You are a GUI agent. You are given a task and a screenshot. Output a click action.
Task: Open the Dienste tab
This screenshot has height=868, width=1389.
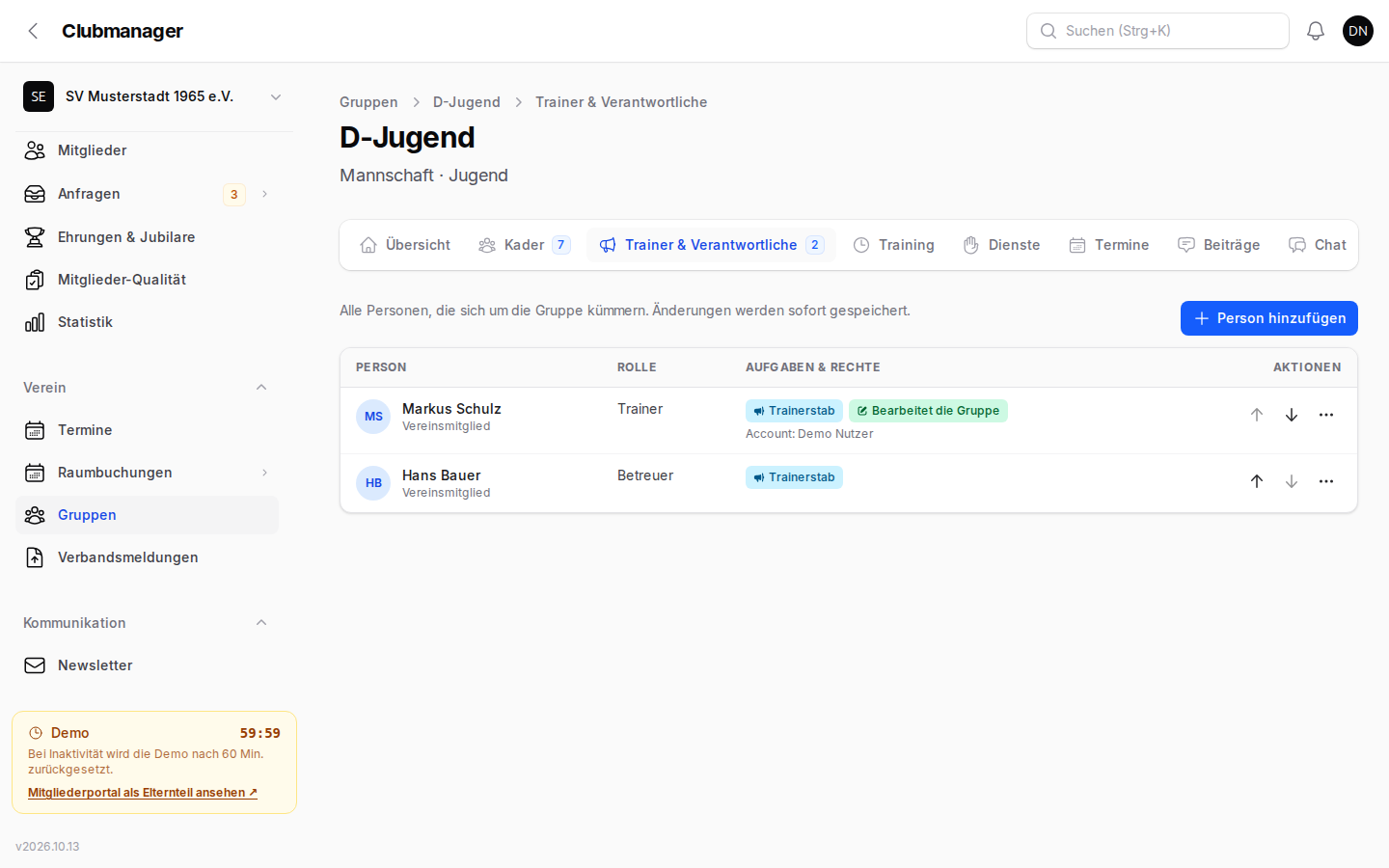[x=1002, y=245]
